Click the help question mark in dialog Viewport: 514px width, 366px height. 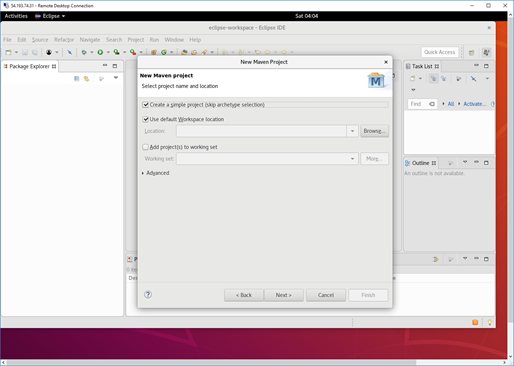point(148,295)
